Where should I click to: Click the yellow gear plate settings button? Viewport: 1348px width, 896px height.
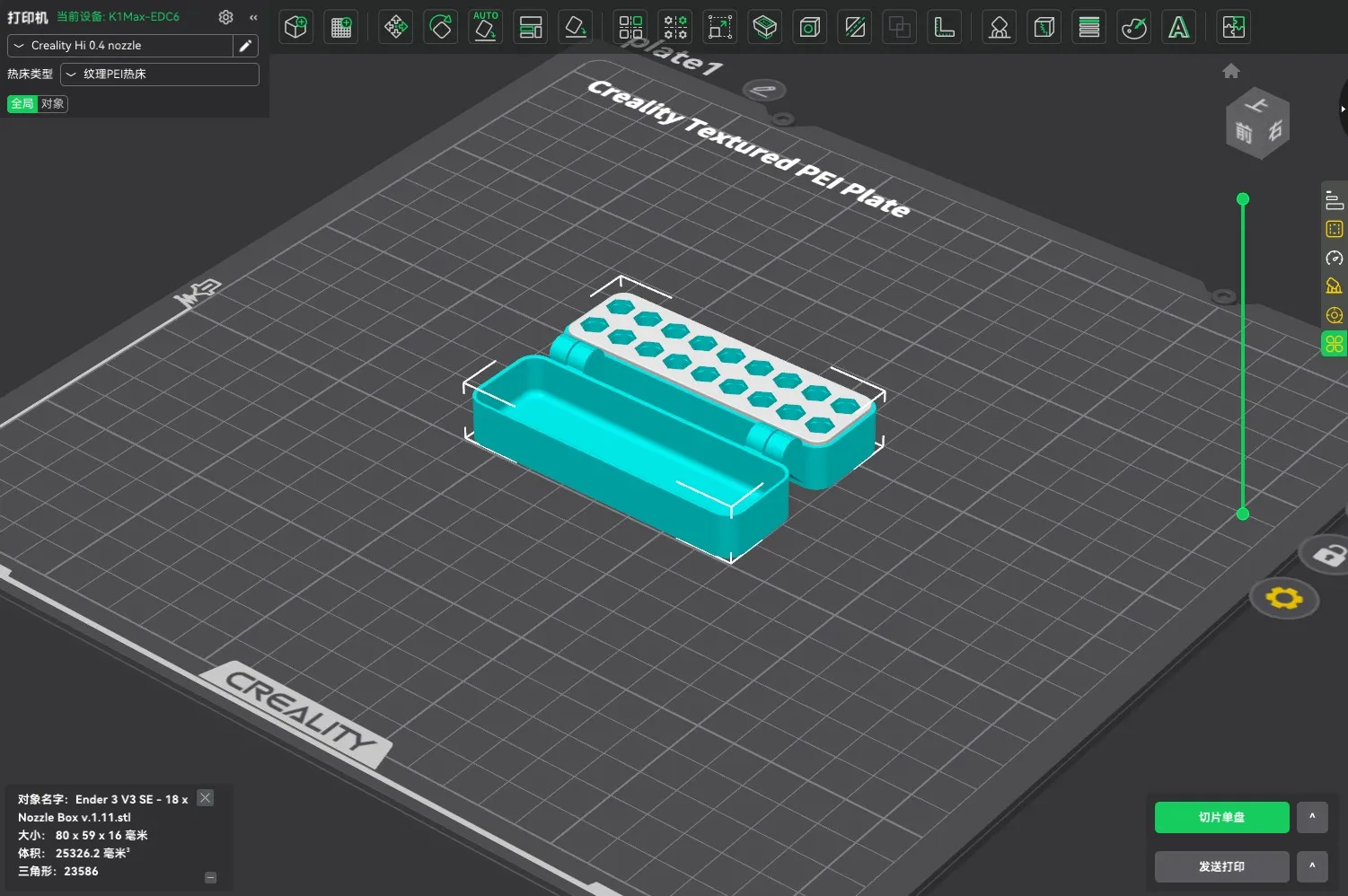1284,599
